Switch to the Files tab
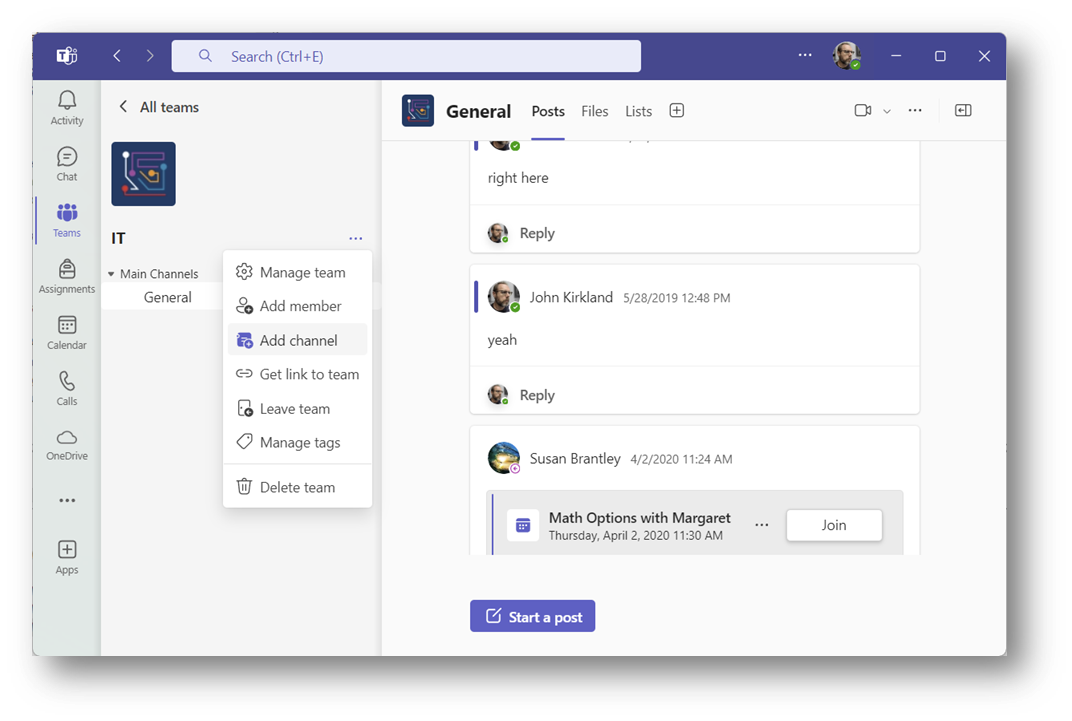The height and width of the screenshot is (721, 1072). click(x=594, y=111)
